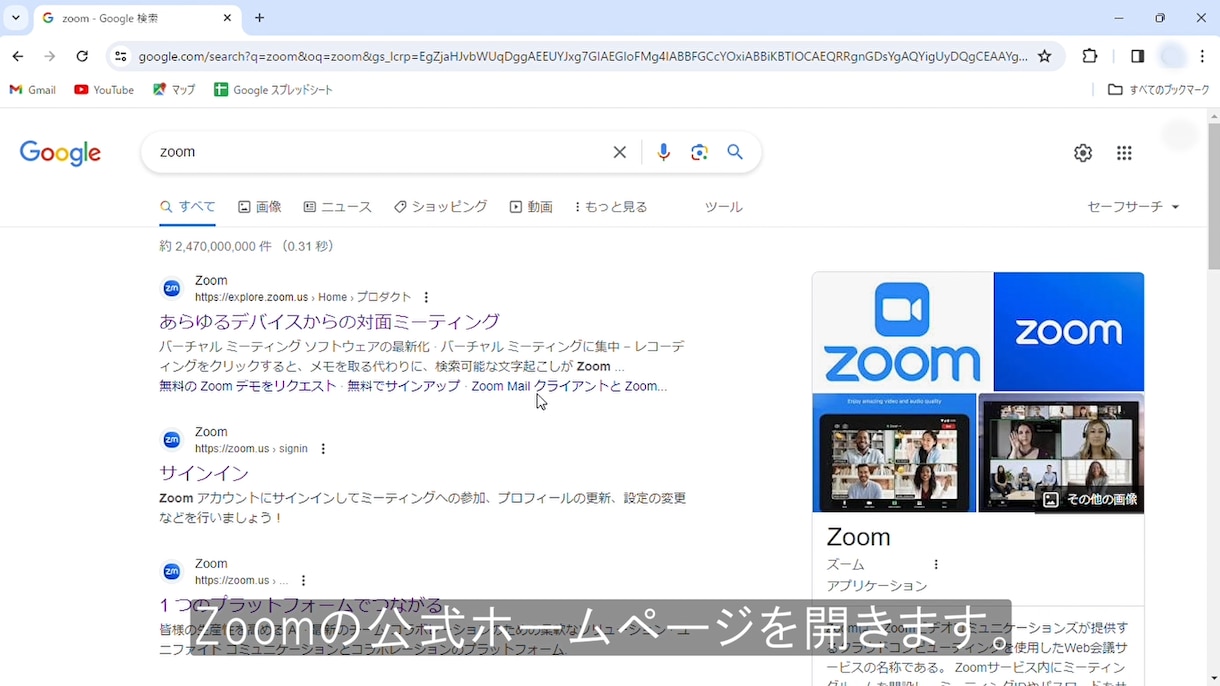Click the browser forward arrow
Image resolution: width=1220 pixels, height=686 pixels.
(50, 57)
